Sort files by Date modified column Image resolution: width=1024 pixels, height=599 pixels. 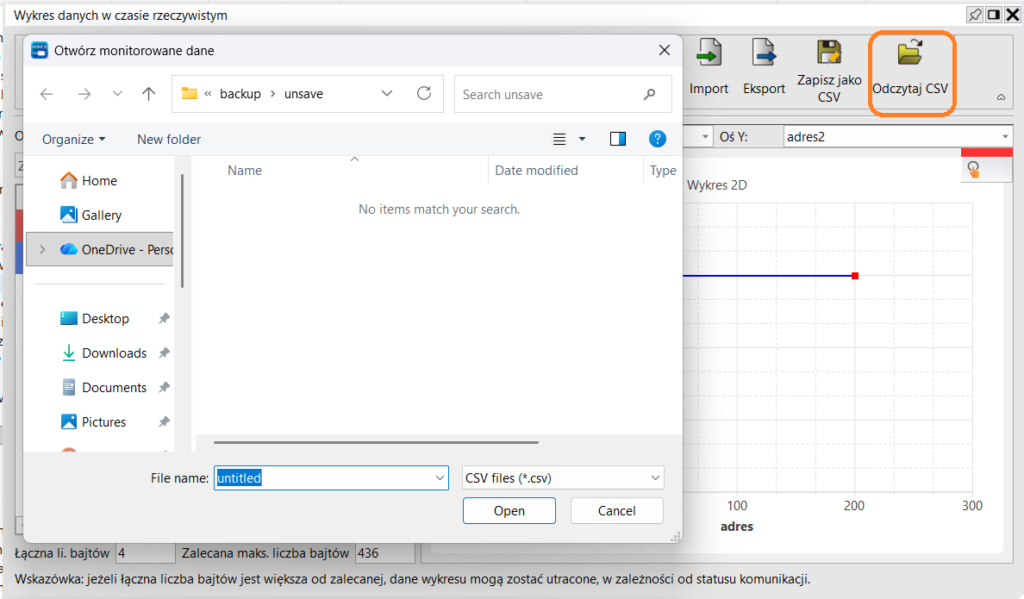pyautogui.click(x=536, y=170)
